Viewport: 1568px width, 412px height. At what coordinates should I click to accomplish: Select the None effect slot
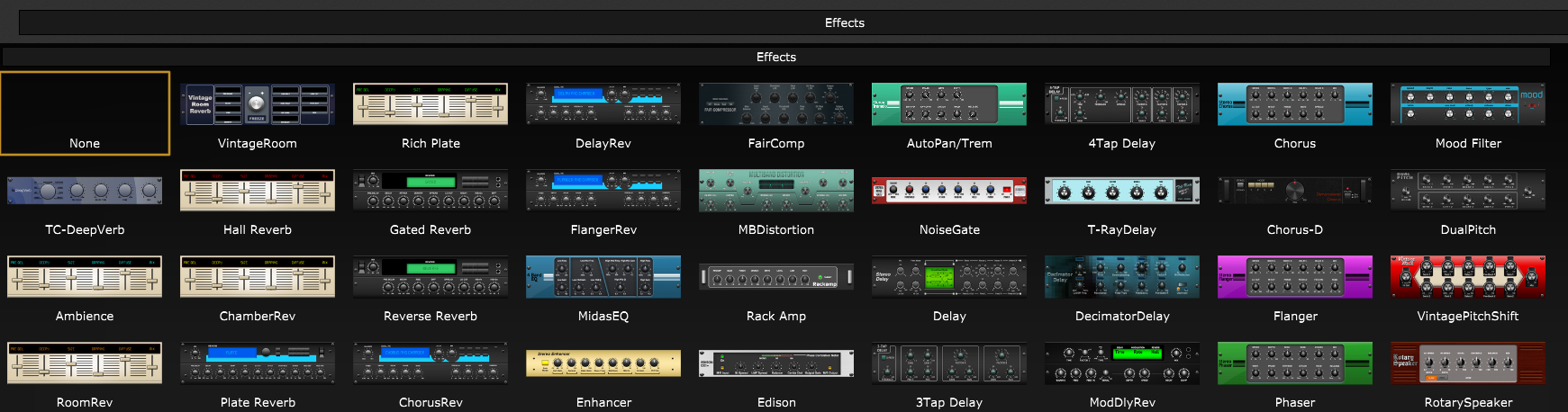point(85,113)
